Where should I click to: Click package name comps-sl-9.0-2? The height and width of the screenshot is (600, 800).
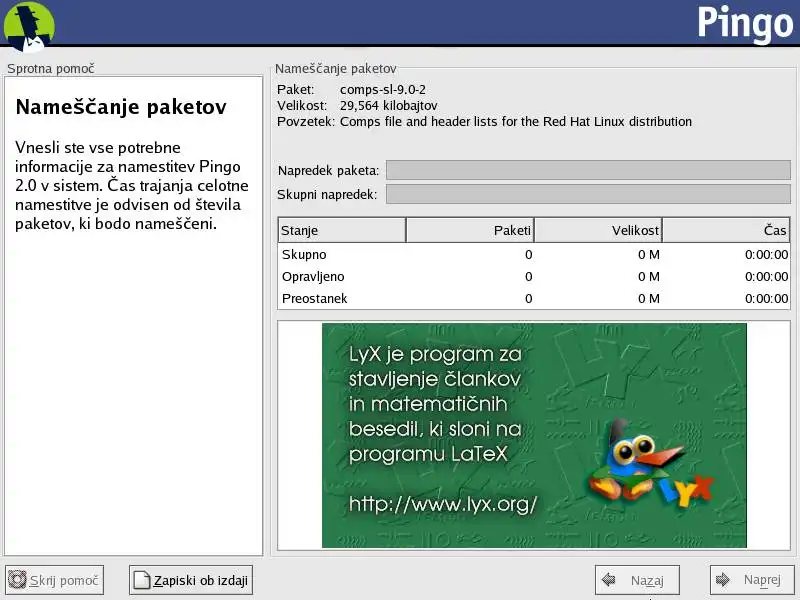(x=383, y=90)
